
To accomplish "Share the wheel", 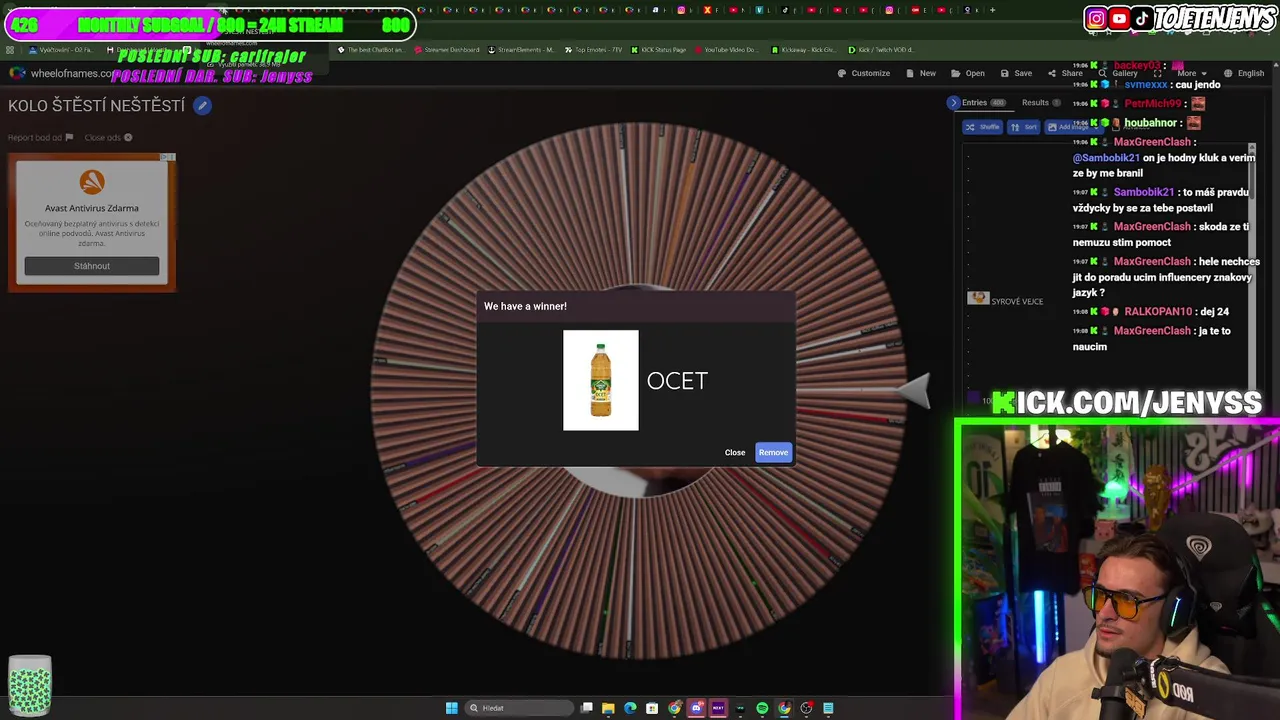I will coord(1065,73).
